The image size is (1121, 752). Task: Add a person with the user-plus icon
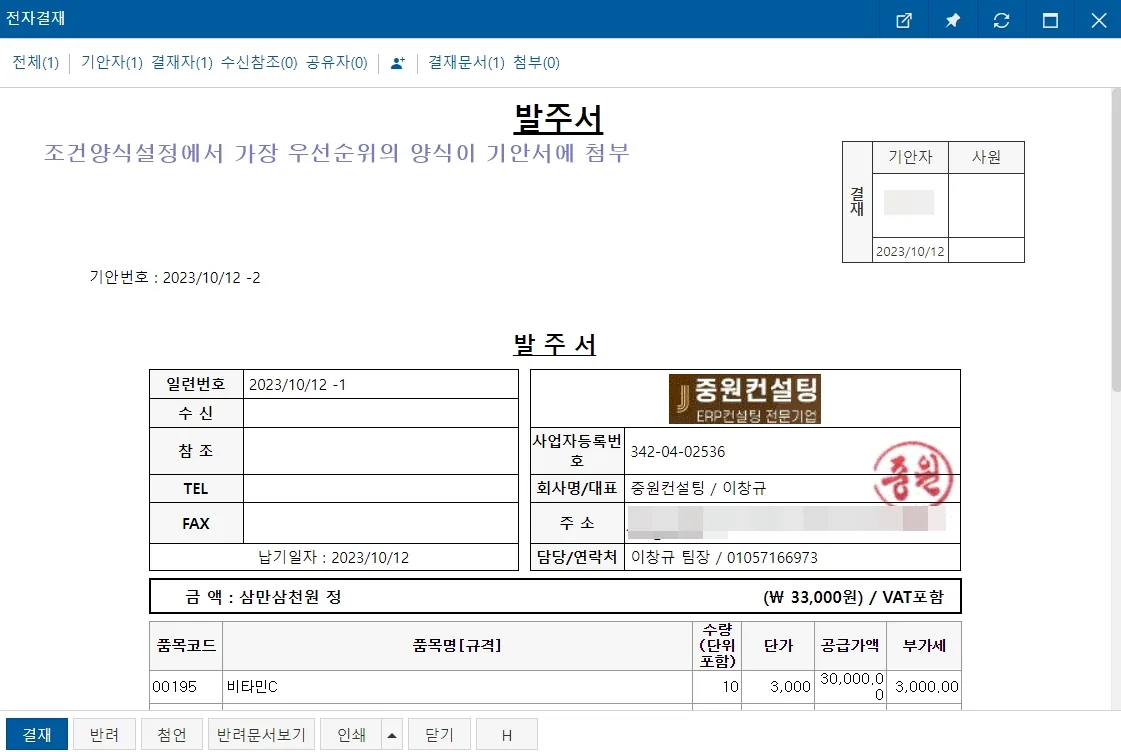pyautogui.click(x=398, y=63)
